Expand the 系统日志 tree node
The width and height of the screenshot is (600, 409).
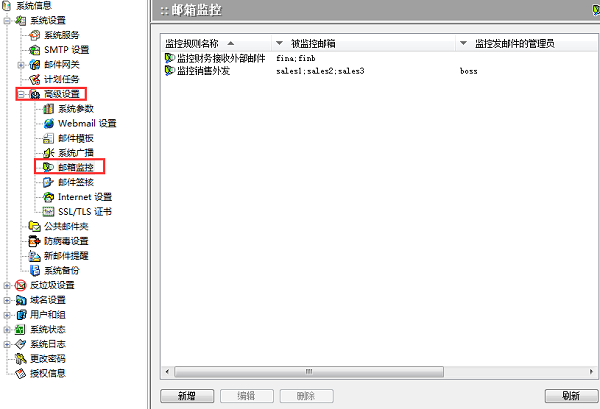[x=7, y=343]
